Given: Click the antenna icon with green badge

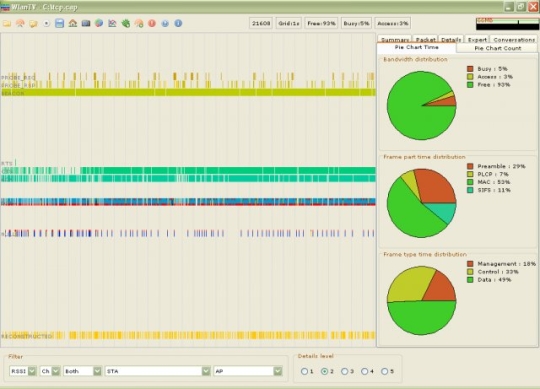Looking at the screenshot, I should click(x=139, y=23).
